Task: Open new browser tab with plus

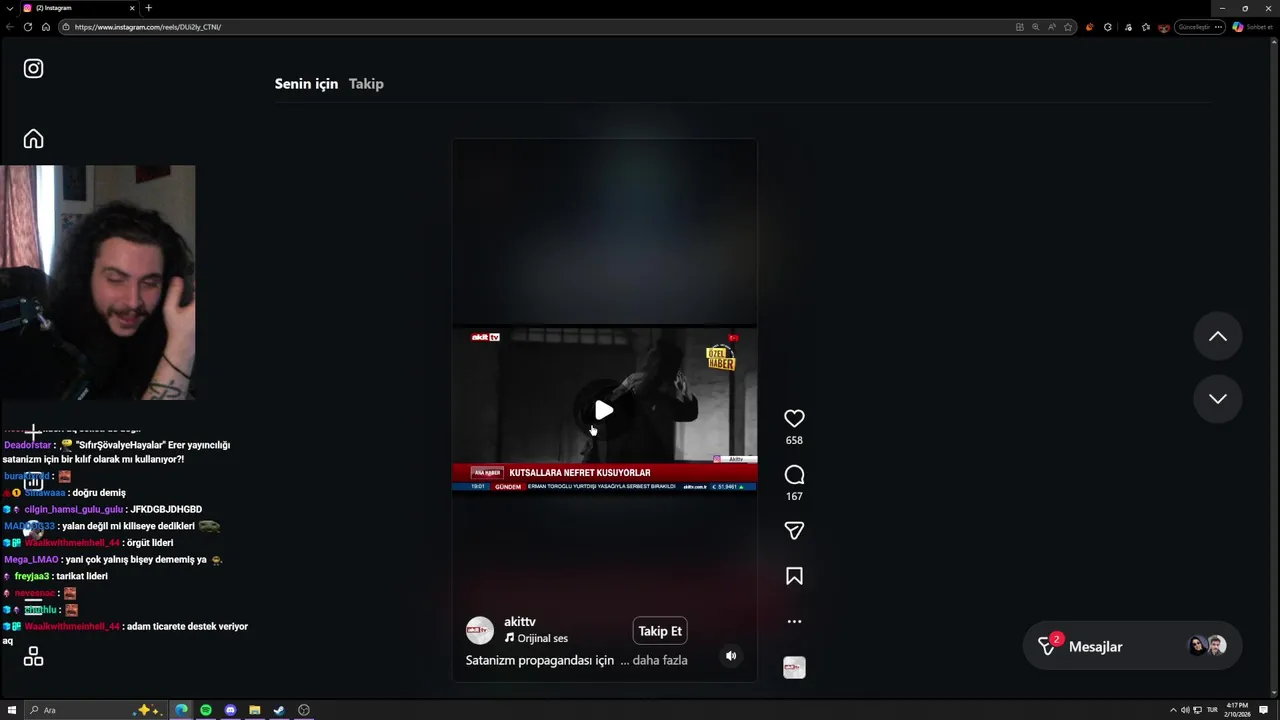Action: (149, 8)
